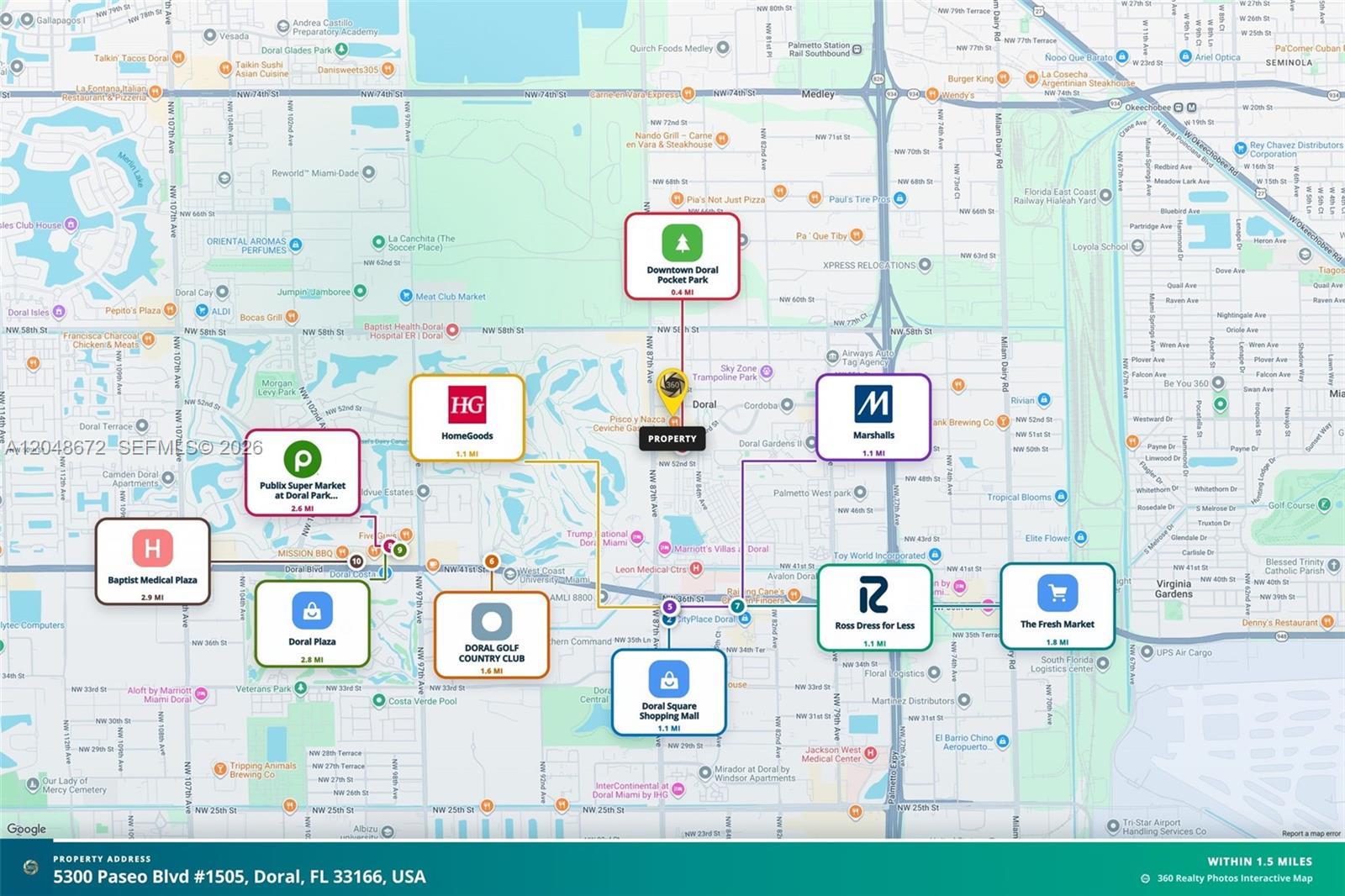Select the Paul's Tire Pros pin
This screenshot has width=1345, height=896.
click(x=900, y=199)
